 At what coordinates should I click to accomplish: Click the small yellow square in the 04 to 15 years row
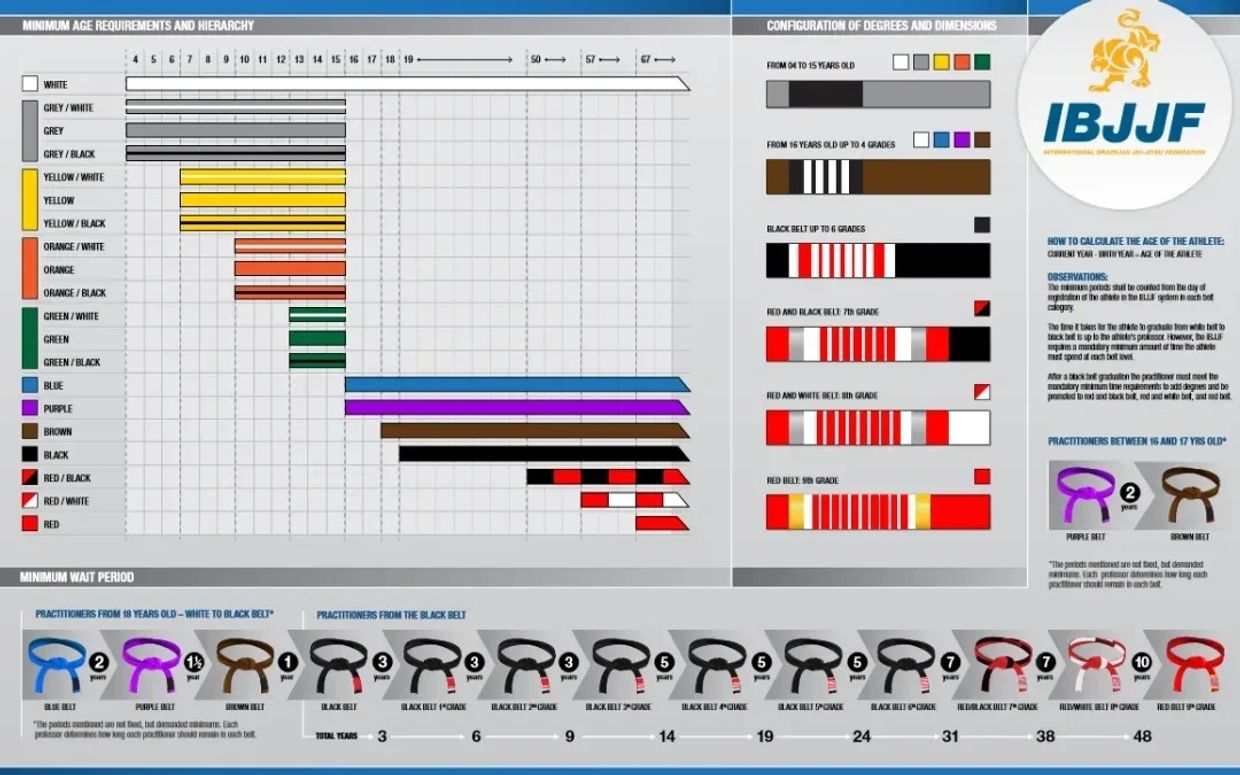pyautogui.click(x=941, y=62)
